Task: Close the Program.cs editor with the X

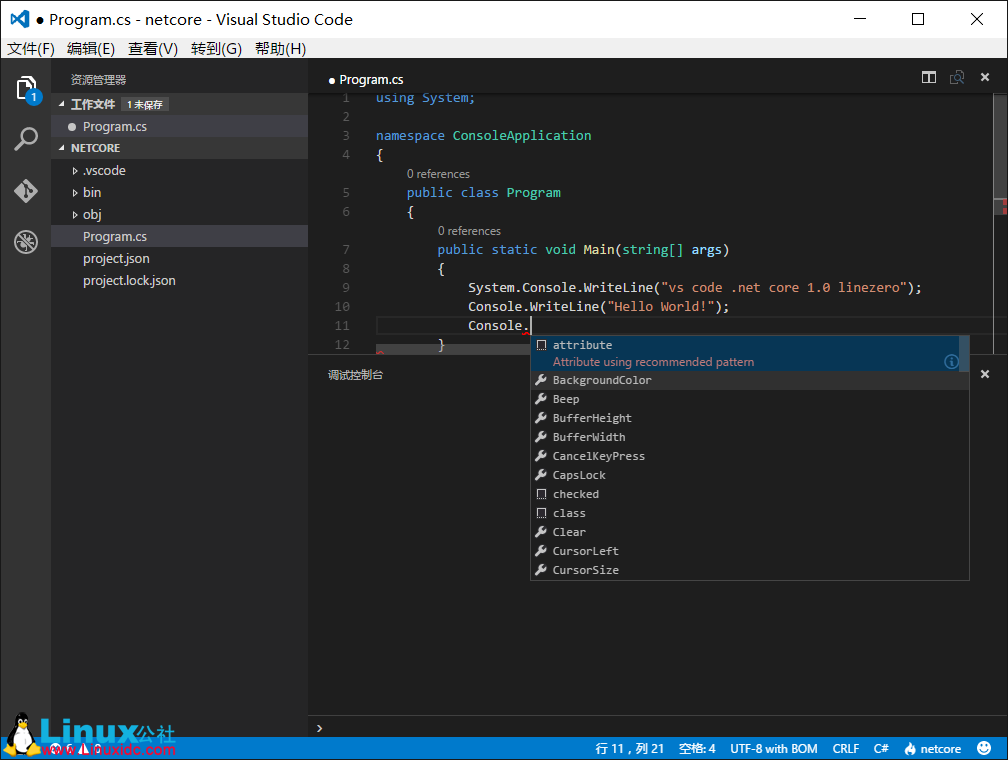Action: click(985, 77)
